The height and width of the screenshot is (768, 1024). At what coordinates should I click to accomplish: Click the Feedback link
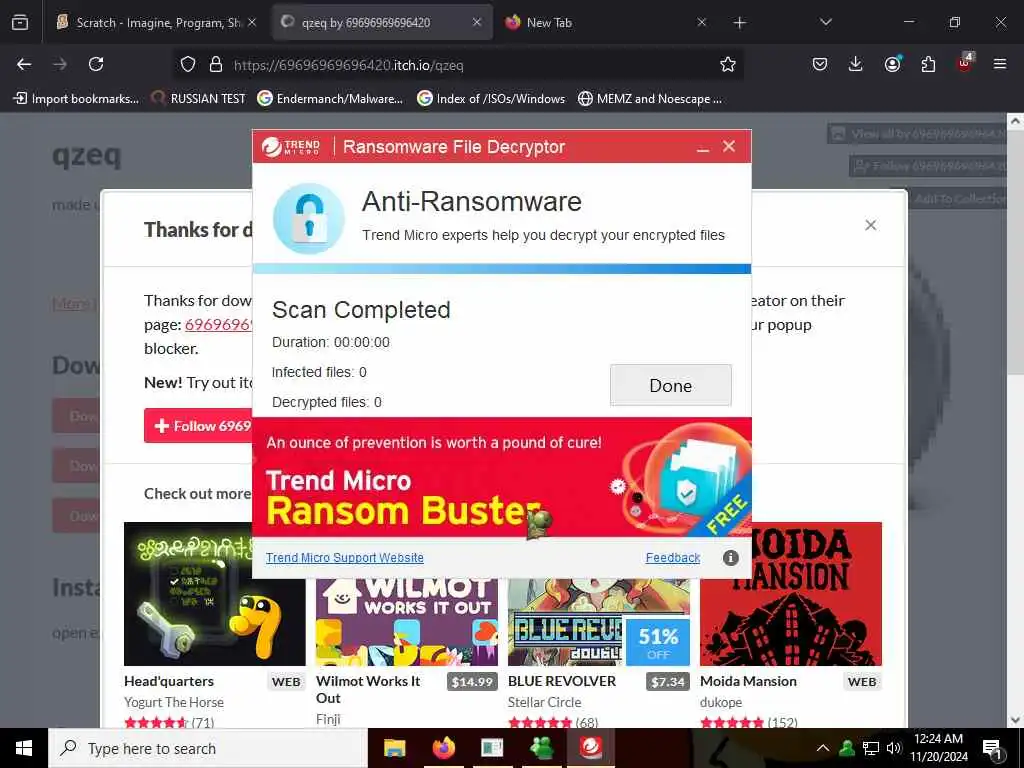click(x=673, y=558)
